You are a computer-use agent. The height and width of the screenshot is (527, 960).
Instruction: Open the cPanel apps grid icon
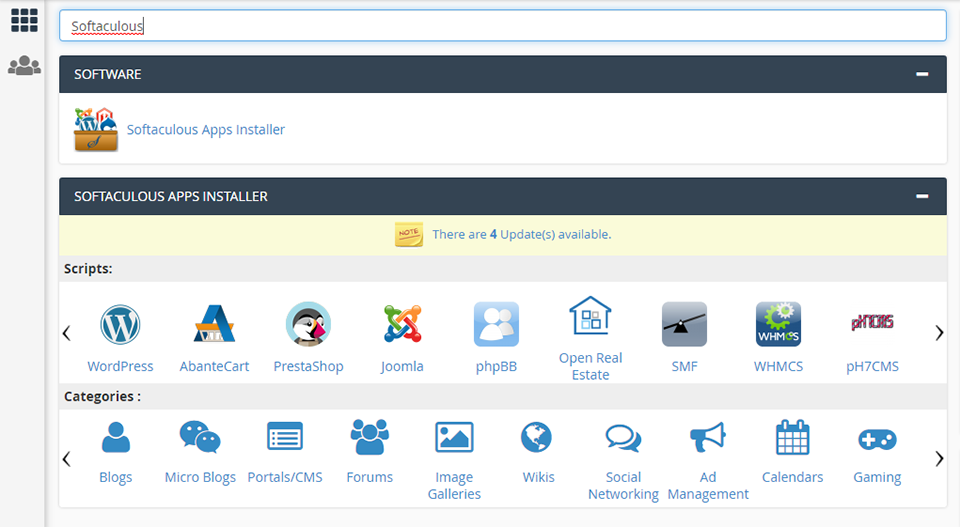click(x=24, y=20)
